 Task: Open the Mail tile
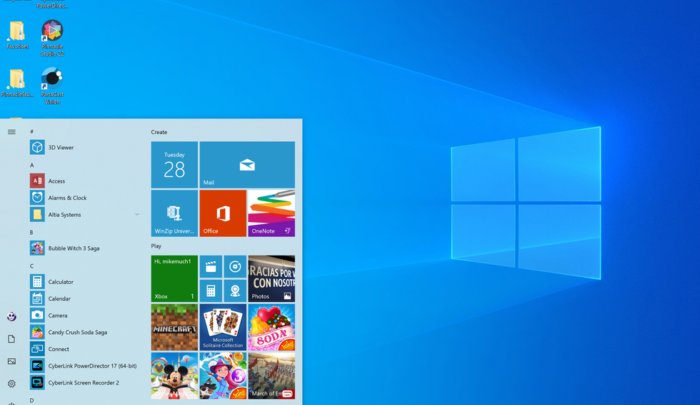coord(247,165)
